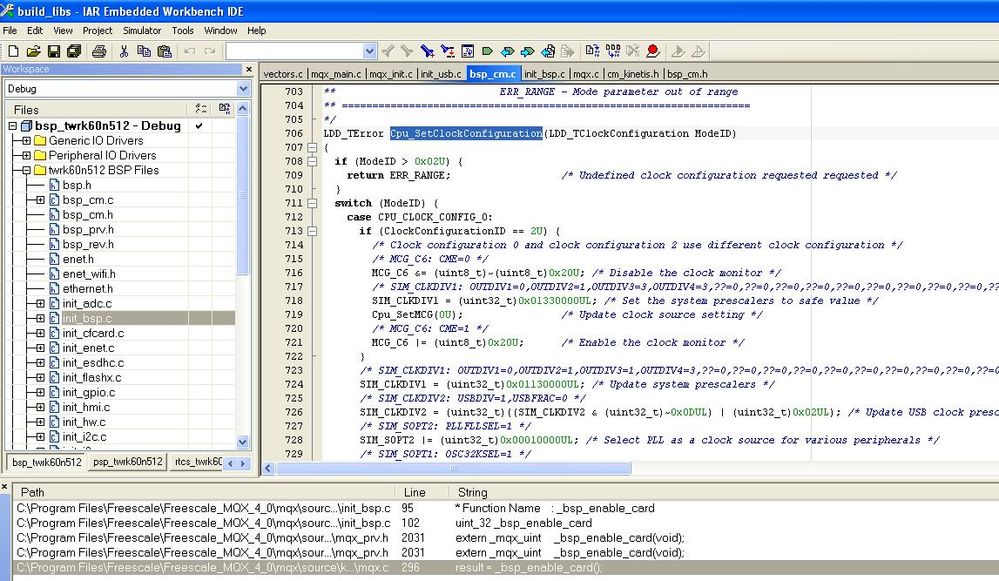Navigate backward in the editor history
The height and width of the screenshot is (581, 999).
click(x=548, y=51)
